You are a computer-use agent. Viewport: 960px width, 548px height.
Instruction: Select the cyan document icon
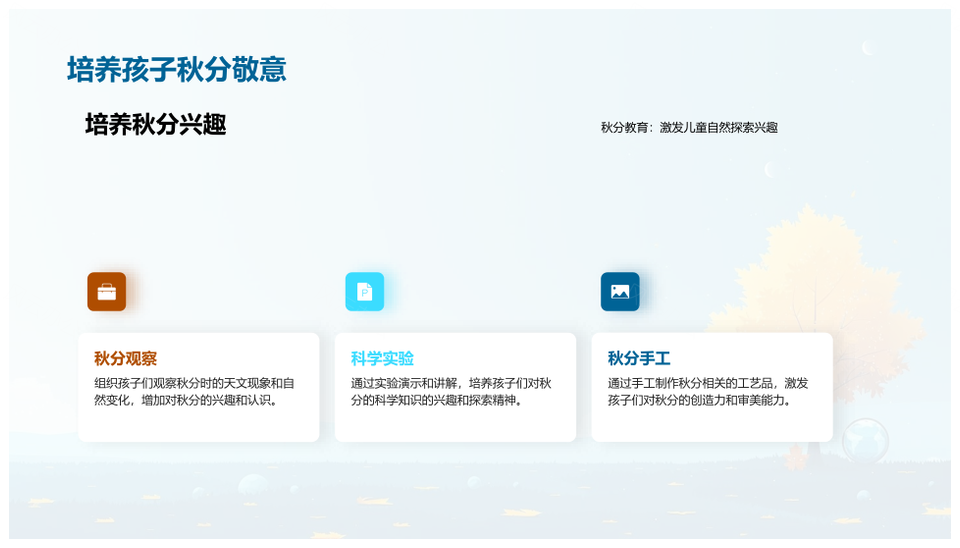click(364, 292)
